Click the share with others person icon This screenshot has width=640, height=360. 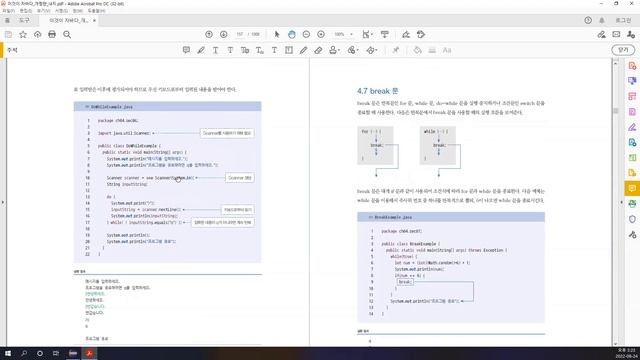tap(631, 35)
